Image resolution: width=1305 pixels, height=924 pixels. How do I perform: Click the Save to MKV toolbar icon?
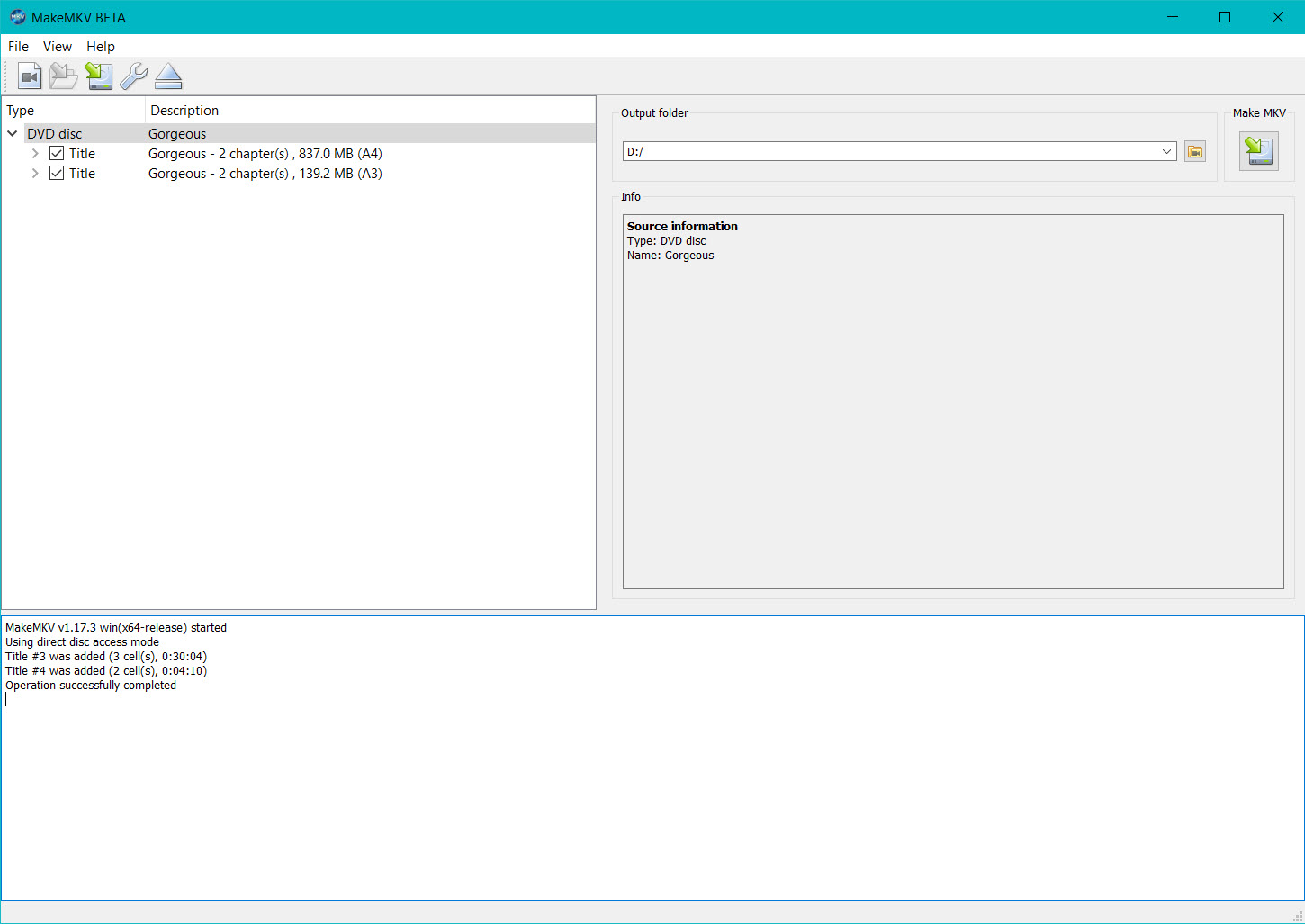pos(99,76)
